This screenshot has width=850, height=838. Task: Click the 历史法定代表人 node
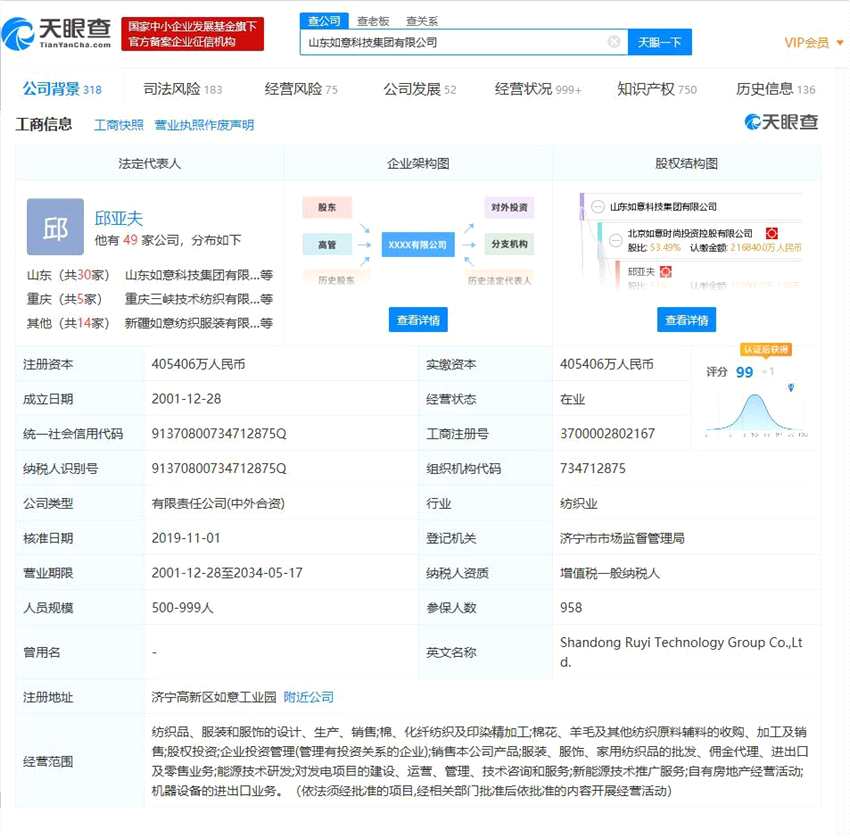[499, 280]
